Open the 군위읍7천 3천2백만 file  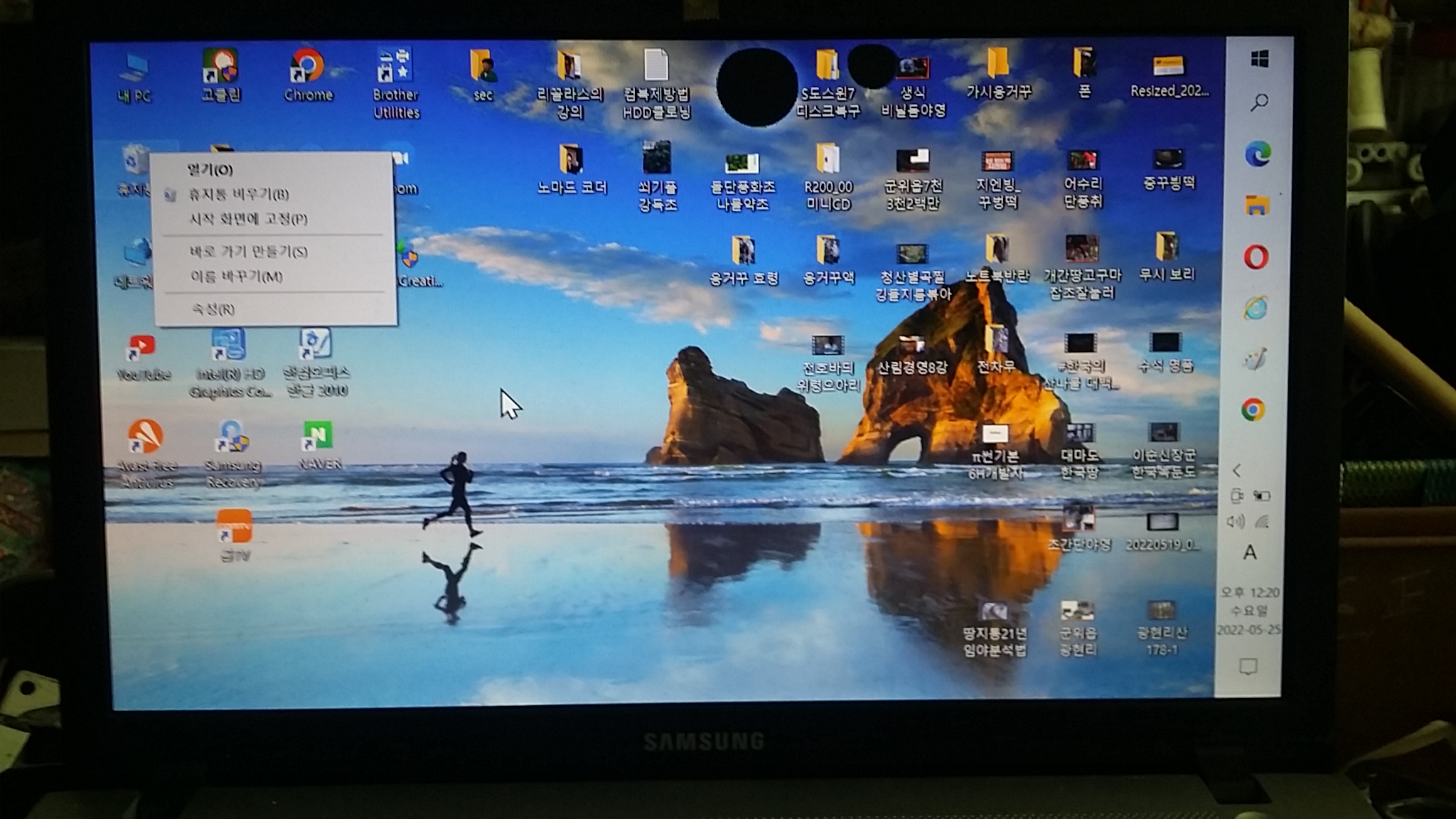pos(913,179)
